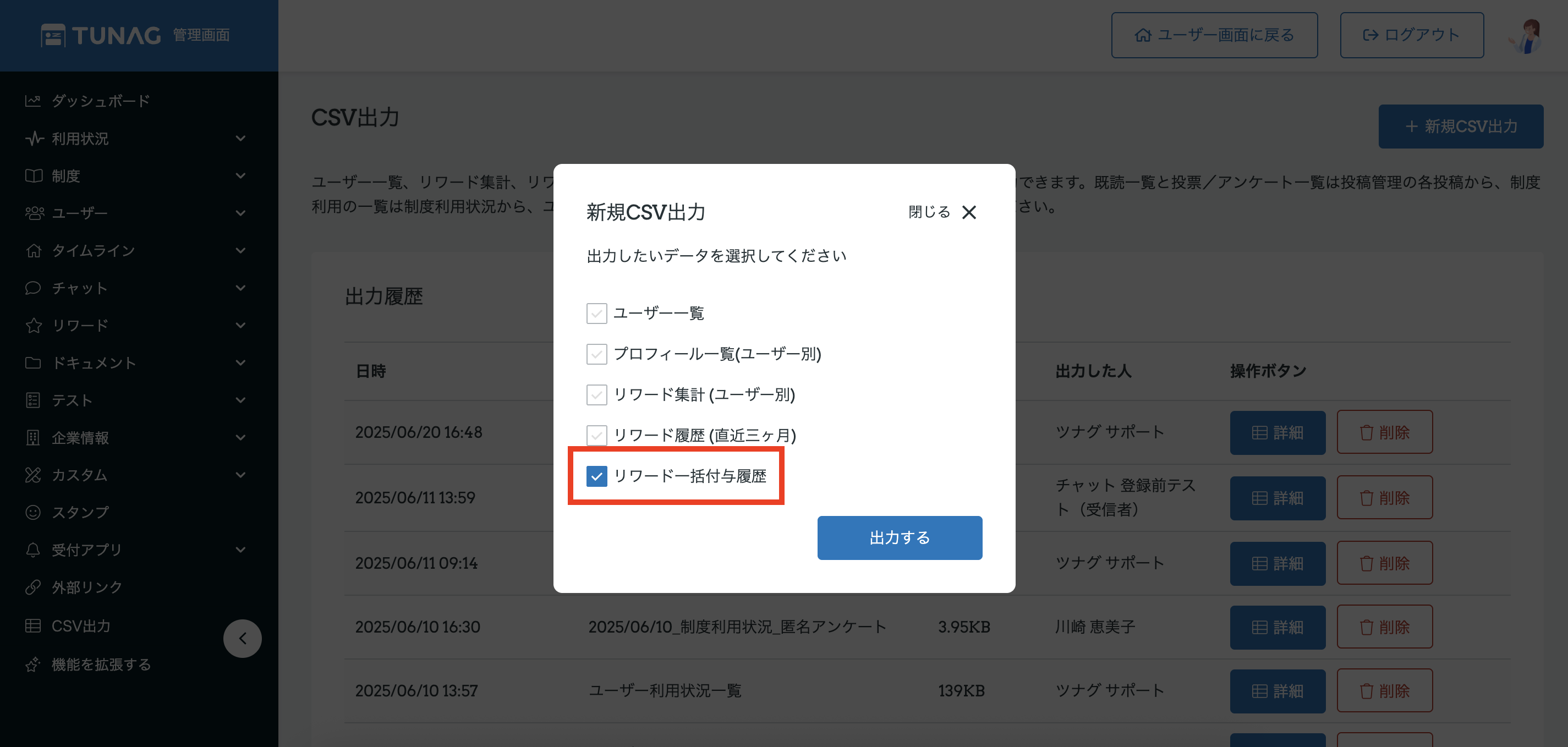The height and width of the screenshot is (747, 1568).
Task: Click the TUNAG logo icon
Action: click(x=53, y=35)
